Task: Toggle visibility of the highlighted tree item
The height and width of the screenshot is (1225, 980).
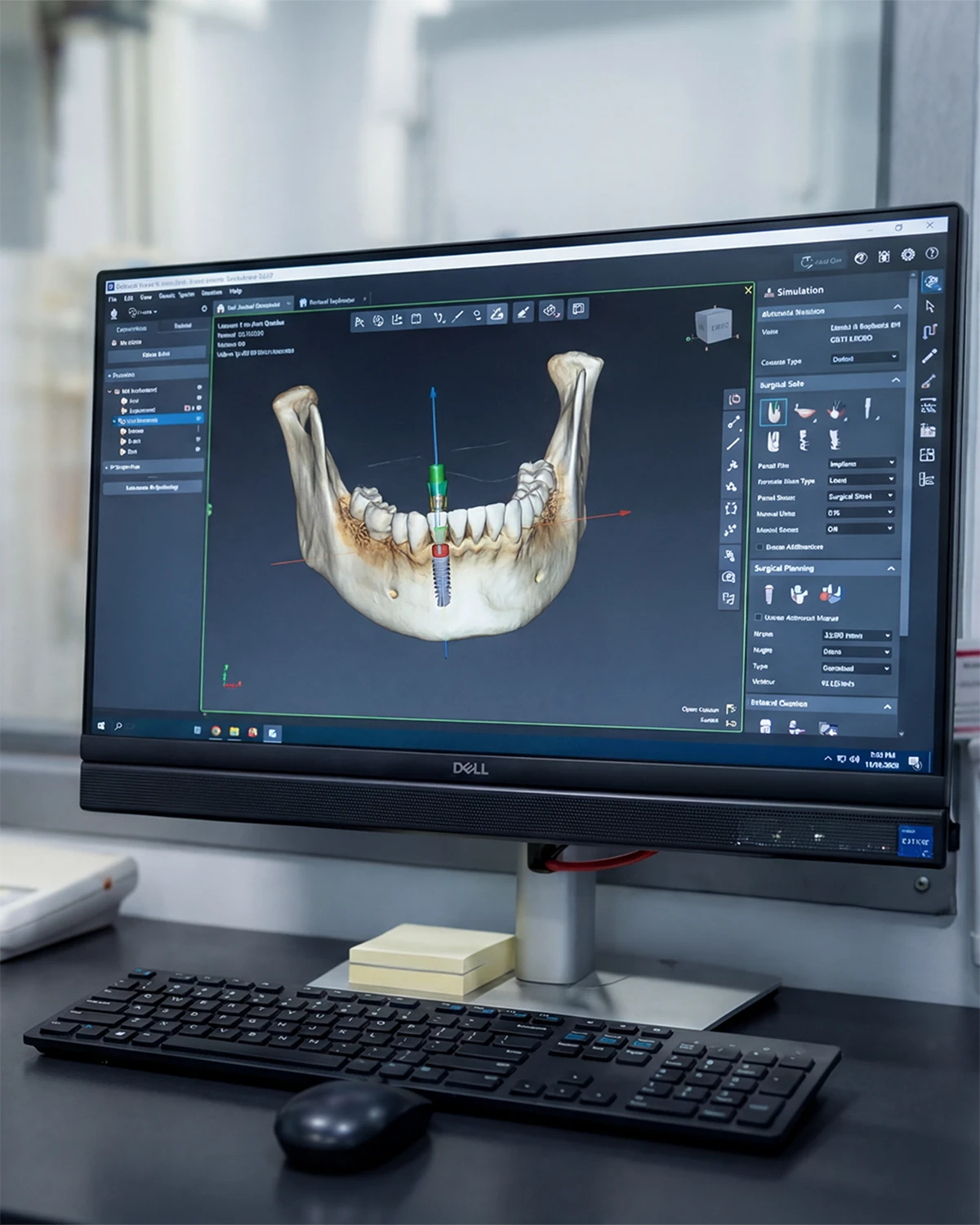Action: 198,420
